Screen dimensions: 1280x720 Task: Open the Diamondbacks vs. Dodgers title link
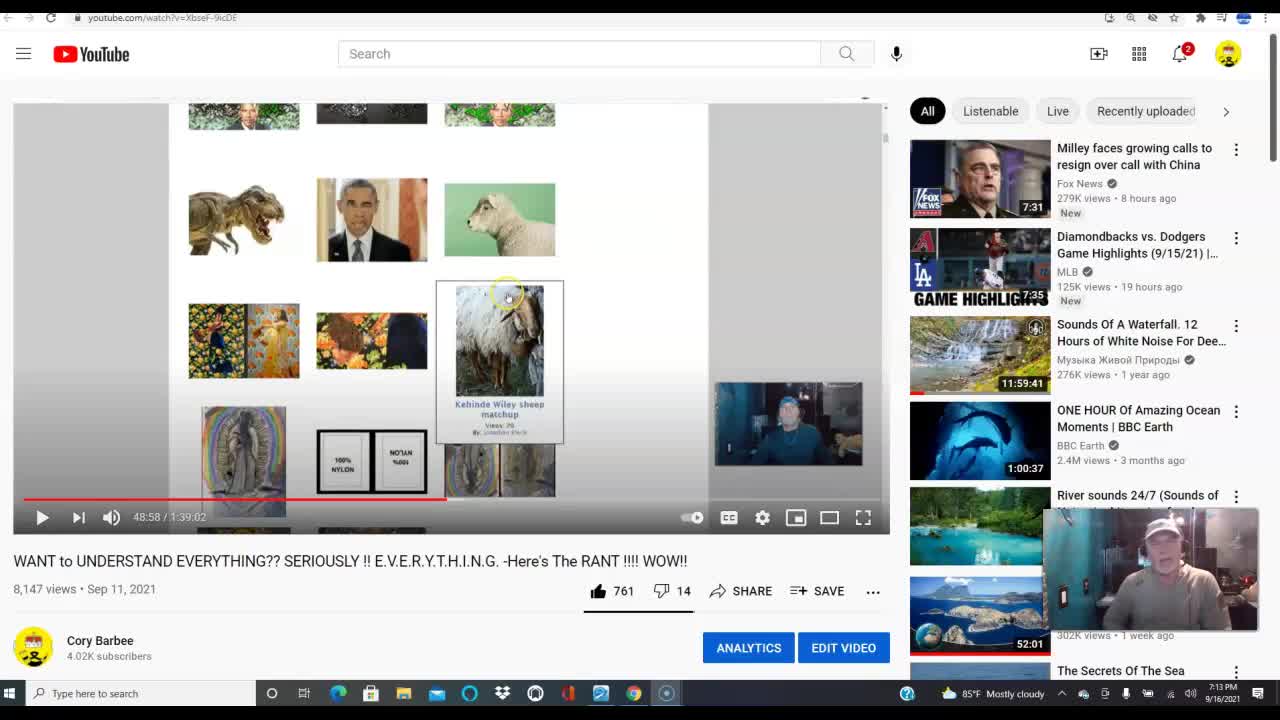point(1137,245)
